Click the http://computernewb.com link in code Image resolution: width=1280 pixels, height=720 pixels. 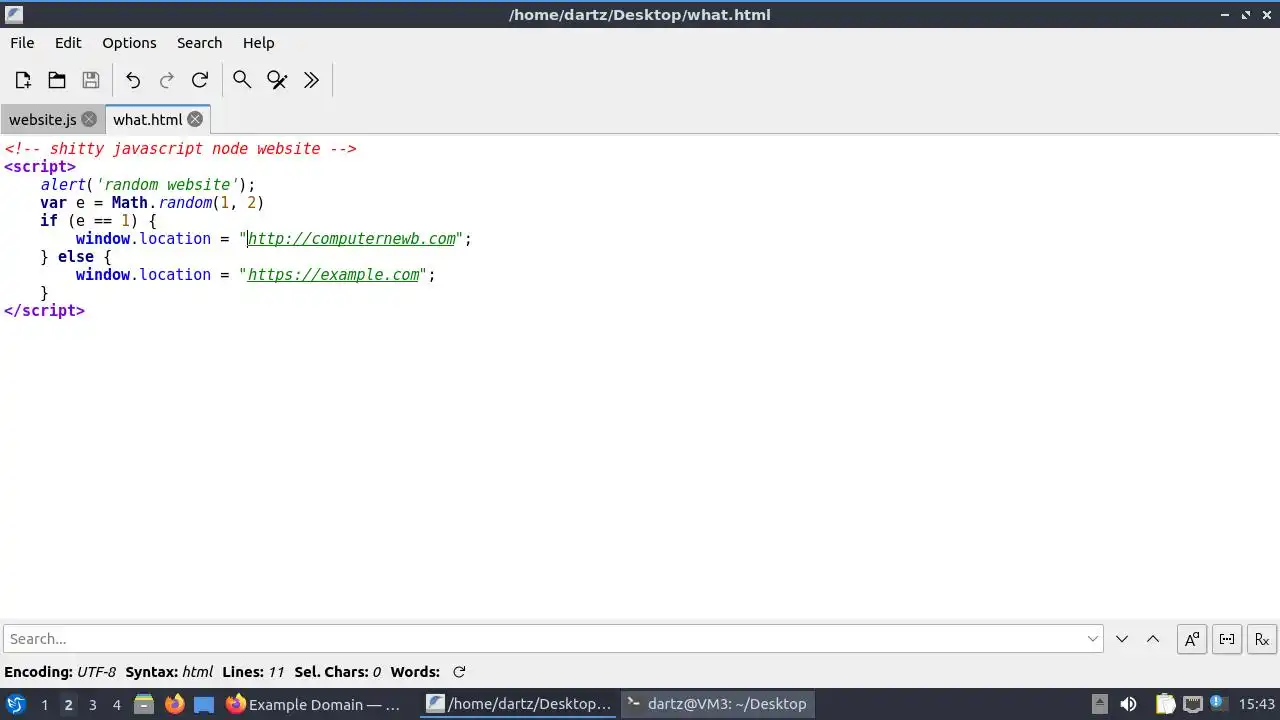click(x=351, y=239)
